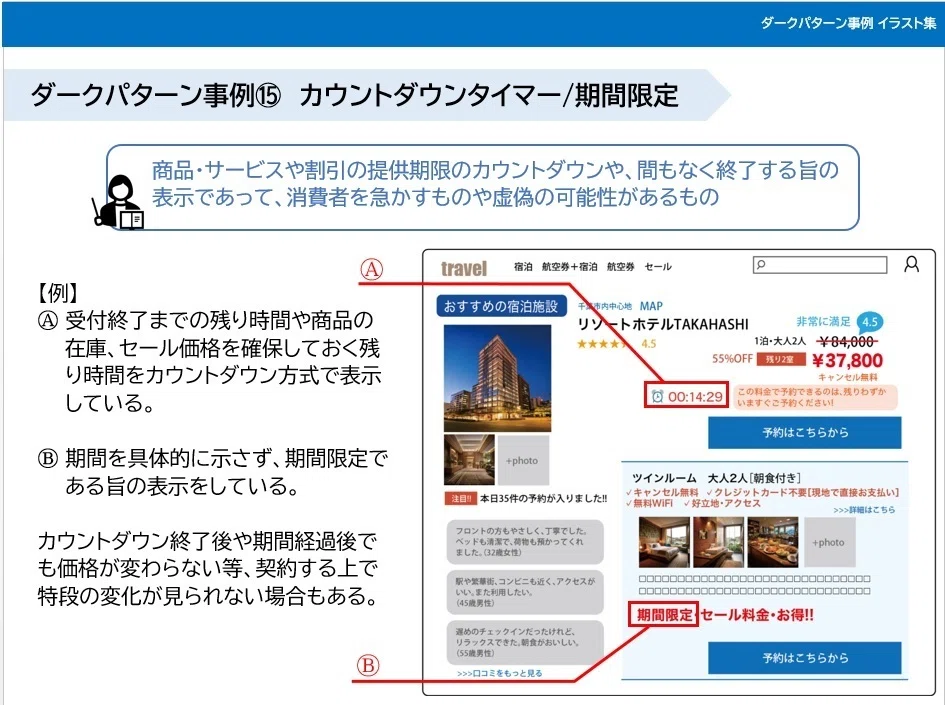Screen dimensions: 945x705
Task: Open the 宿泊 menu item
Action: point(523,266)
